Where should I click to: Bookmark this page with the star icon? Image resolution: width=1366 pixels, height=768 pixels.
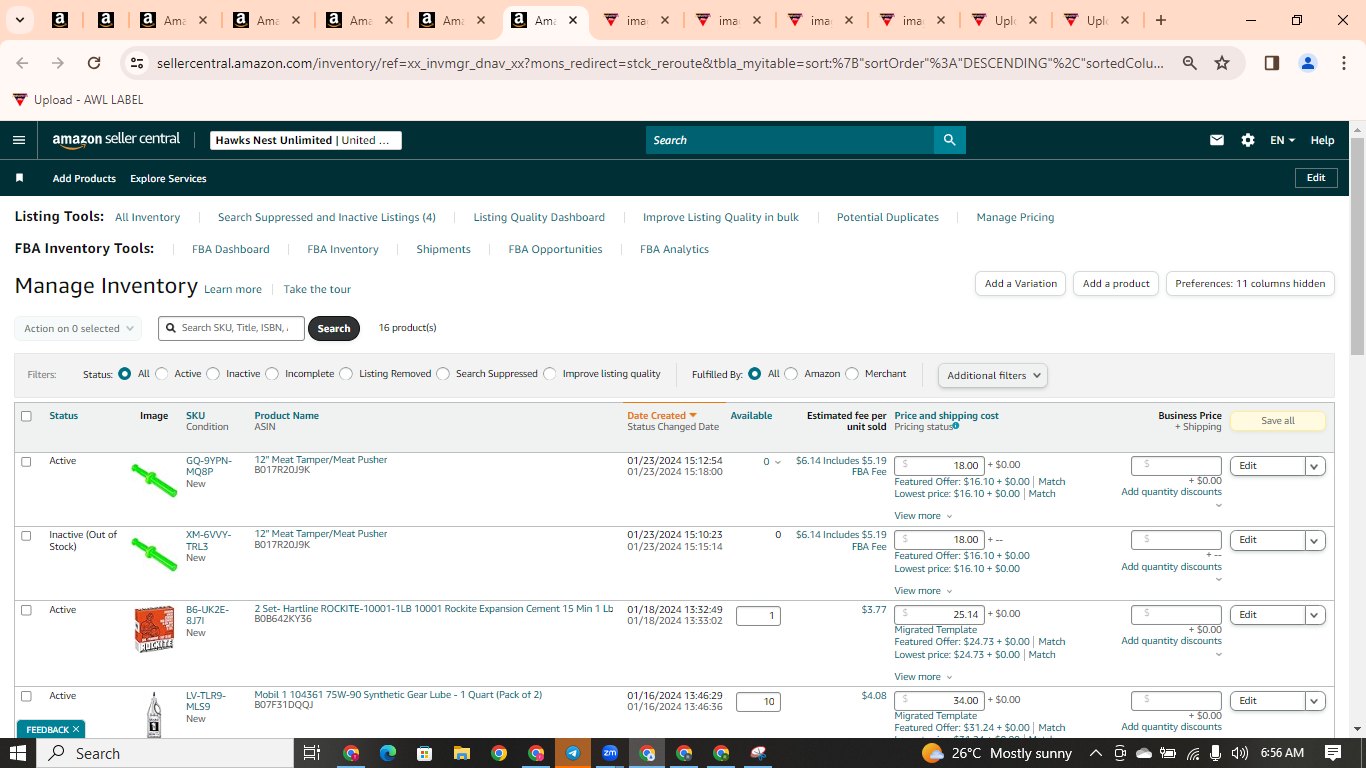click(1222, 63)
